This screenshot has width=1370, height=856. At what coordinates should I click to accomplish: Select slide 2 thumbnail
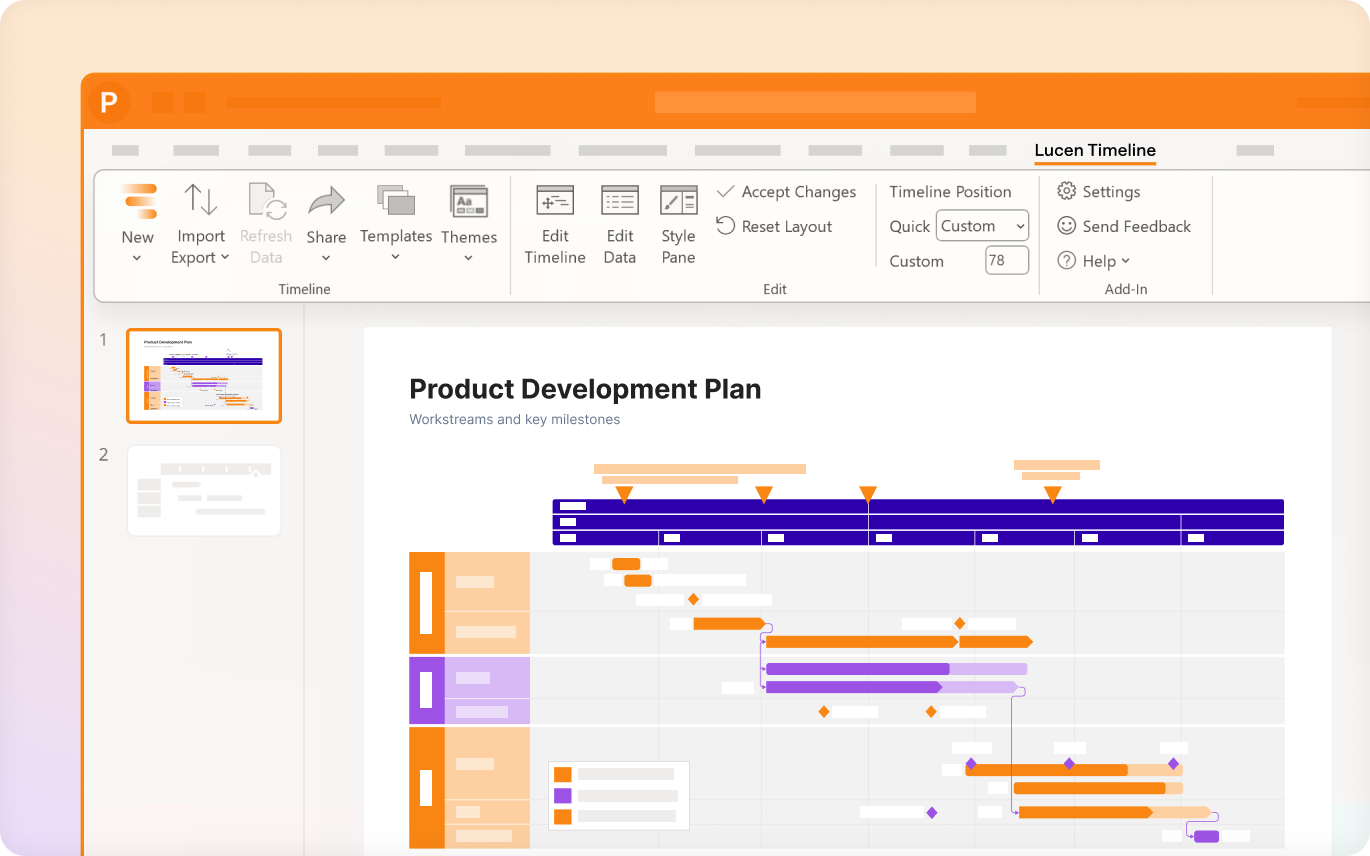(204, 491)
